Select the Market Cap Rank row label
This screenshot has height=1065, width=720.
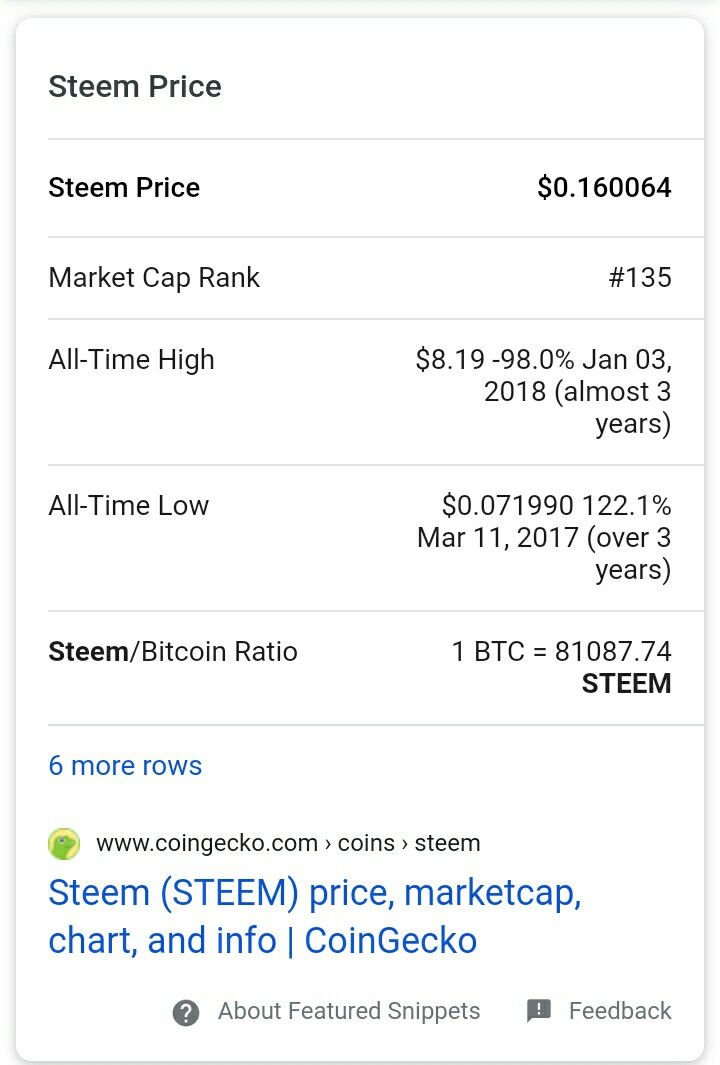pyautogui.click(x=154, y=278)
